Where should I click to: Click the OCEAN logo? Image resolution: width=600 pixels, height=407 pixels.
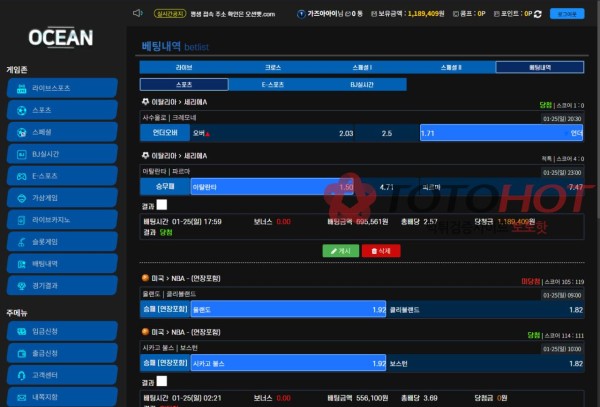click(x=60, y=38)
